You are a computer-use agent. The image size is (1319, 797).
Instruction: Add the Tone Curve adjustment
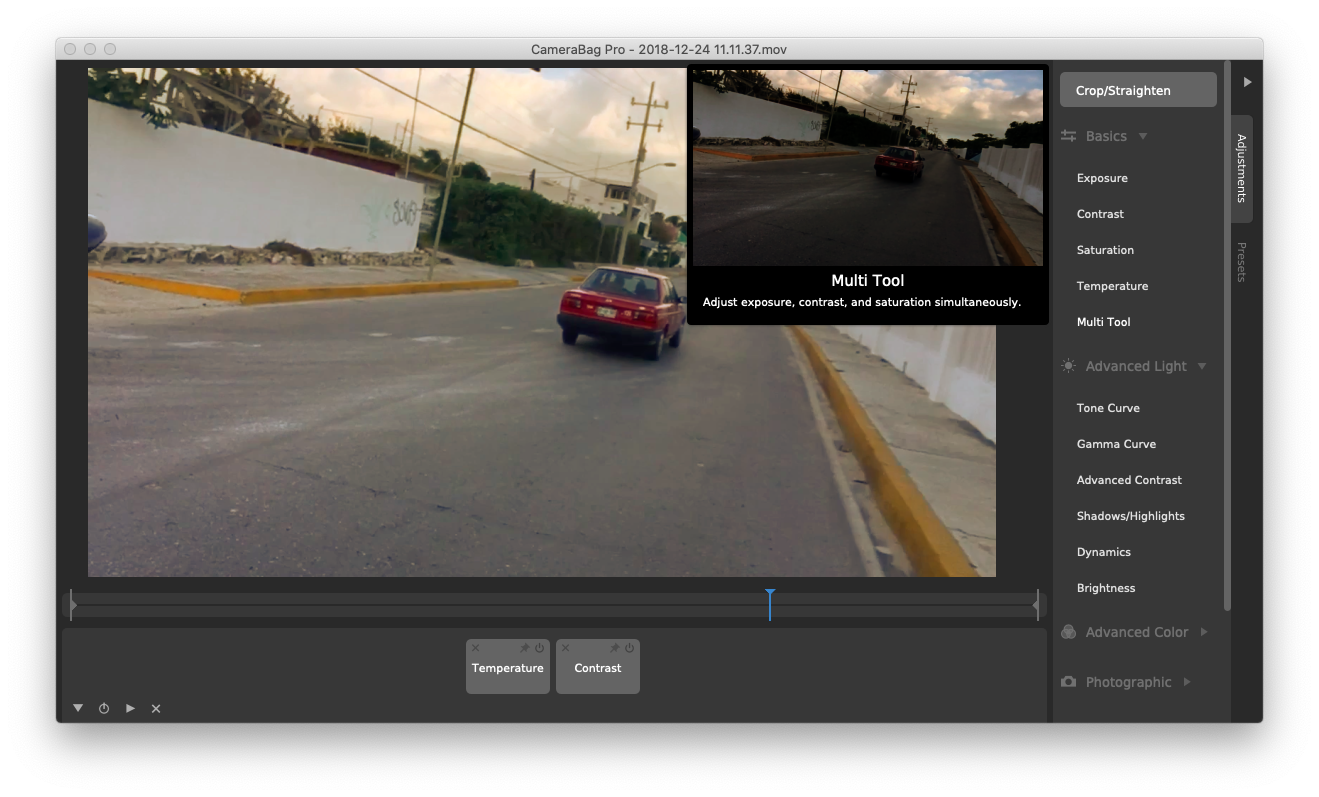click(1108, 408)
